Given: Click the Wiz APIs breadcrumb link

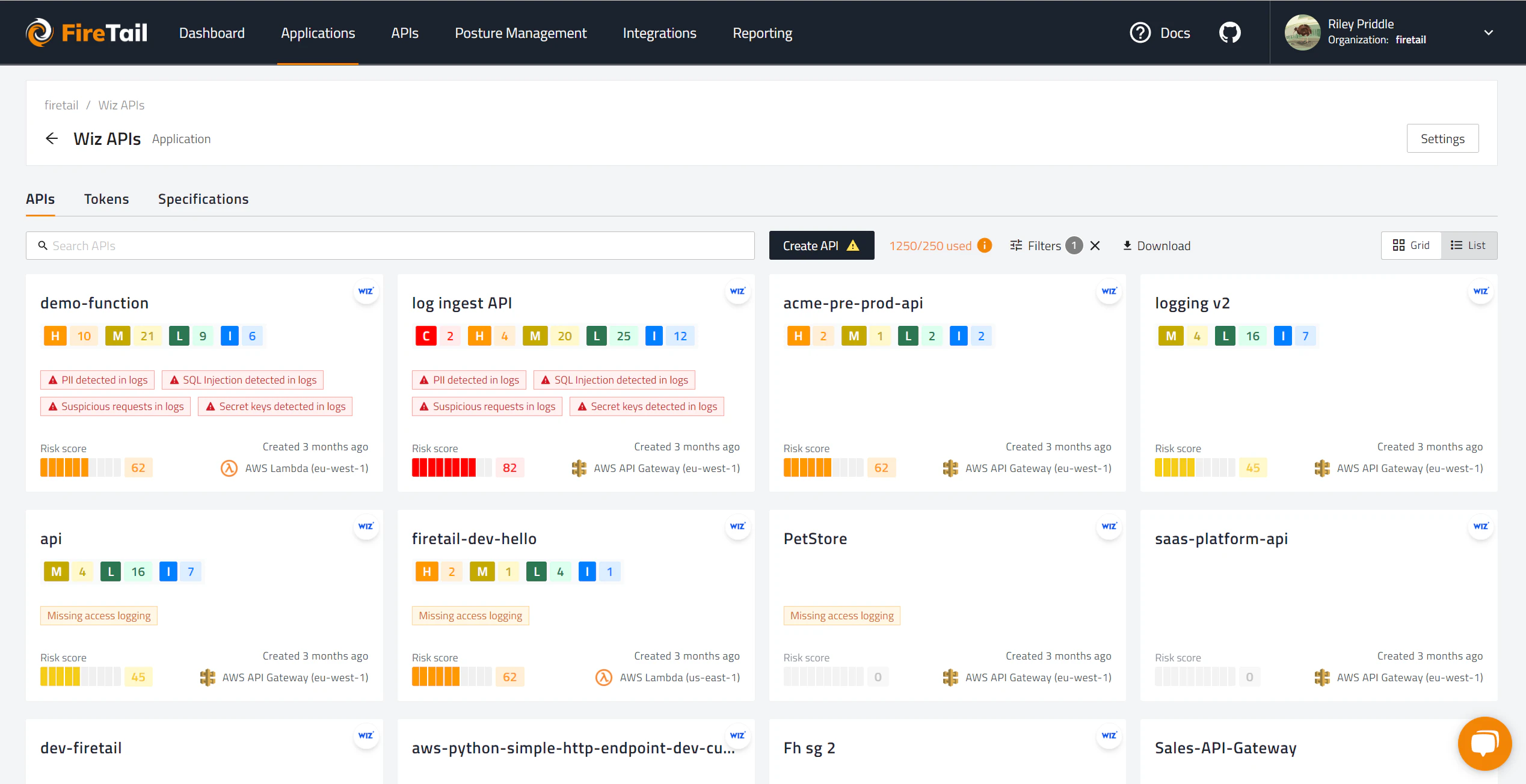Looking at the screenshot, I should (122, 105).
